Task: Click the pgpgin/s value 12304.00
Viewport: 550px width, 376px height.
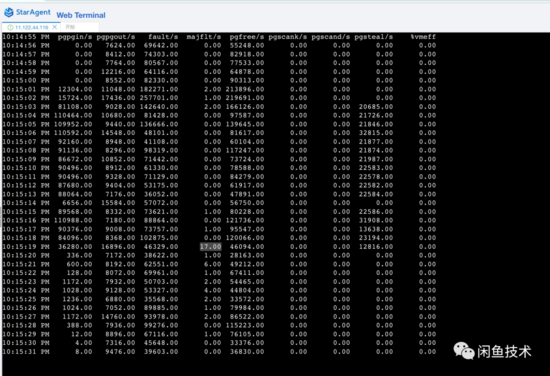Action: click(75, 89)
